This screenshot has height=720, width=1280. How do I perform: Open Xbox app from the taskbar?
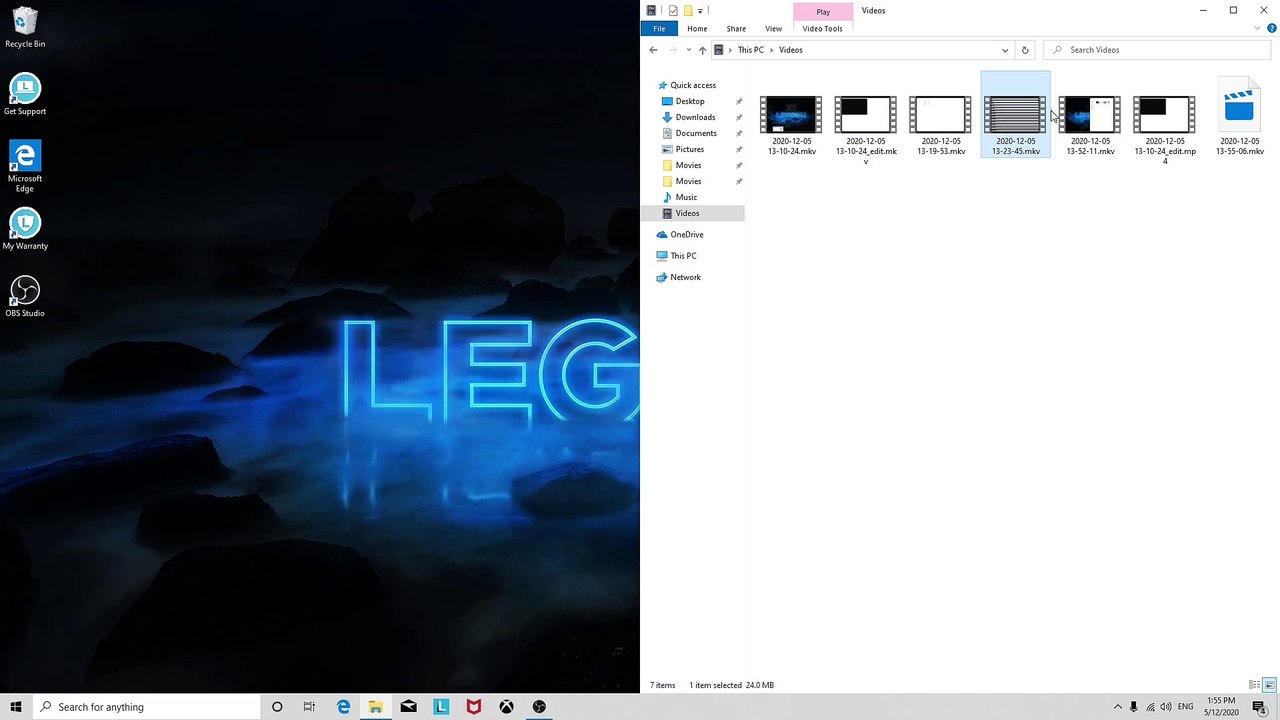[x=507, y=707]
